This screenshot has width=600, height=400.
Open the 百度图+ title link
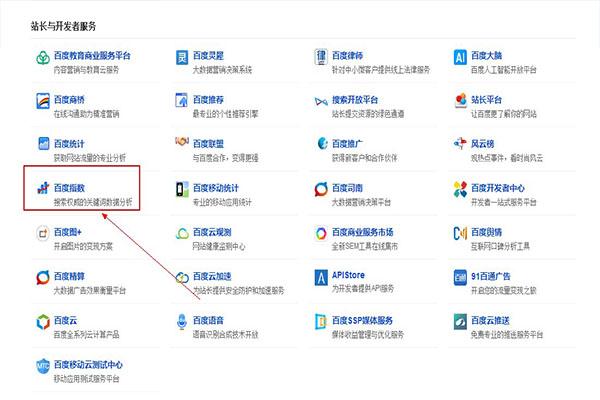click(x=68, y=232)
